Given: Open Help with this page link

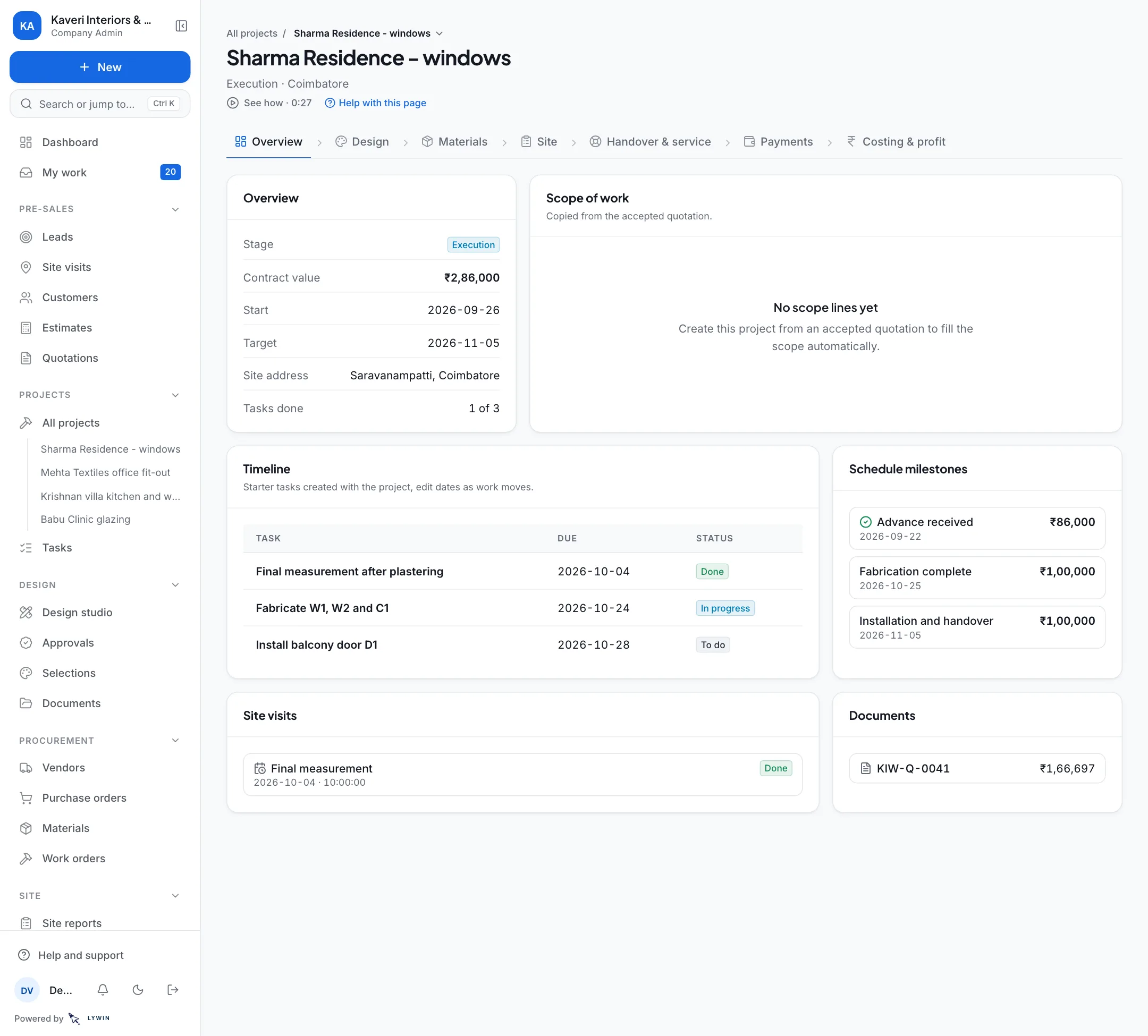Looking at the screenshot, I should tap(376, 103).
